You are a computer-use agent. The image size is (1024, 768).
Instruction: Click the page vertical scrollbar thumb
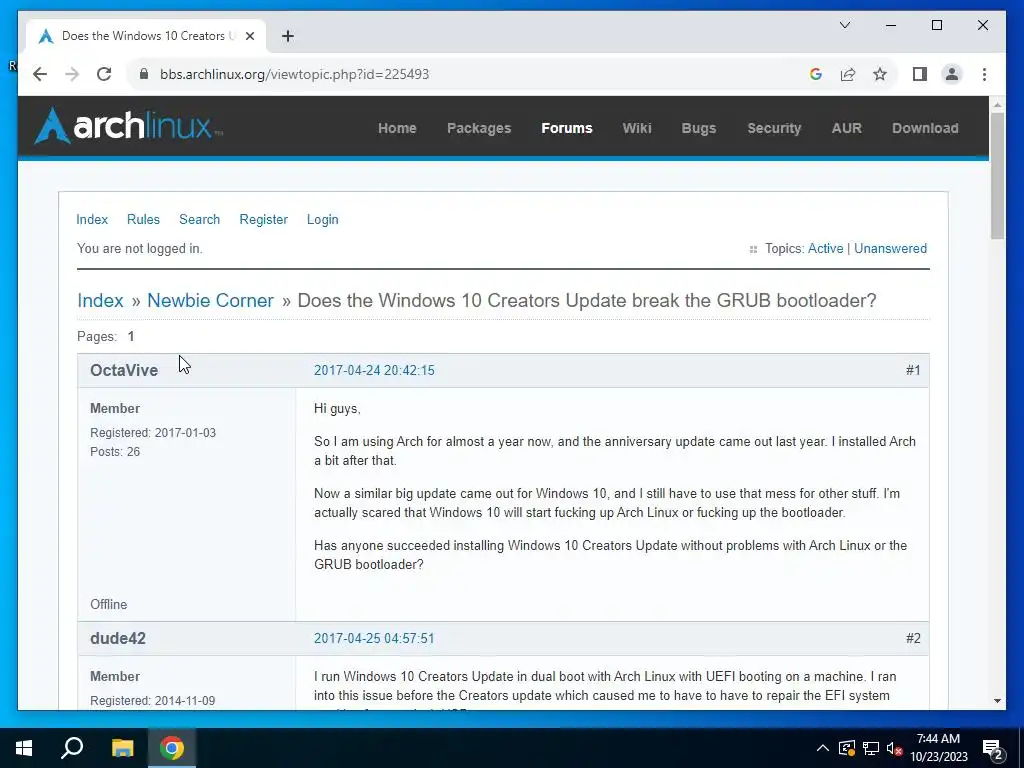(997, 176)
